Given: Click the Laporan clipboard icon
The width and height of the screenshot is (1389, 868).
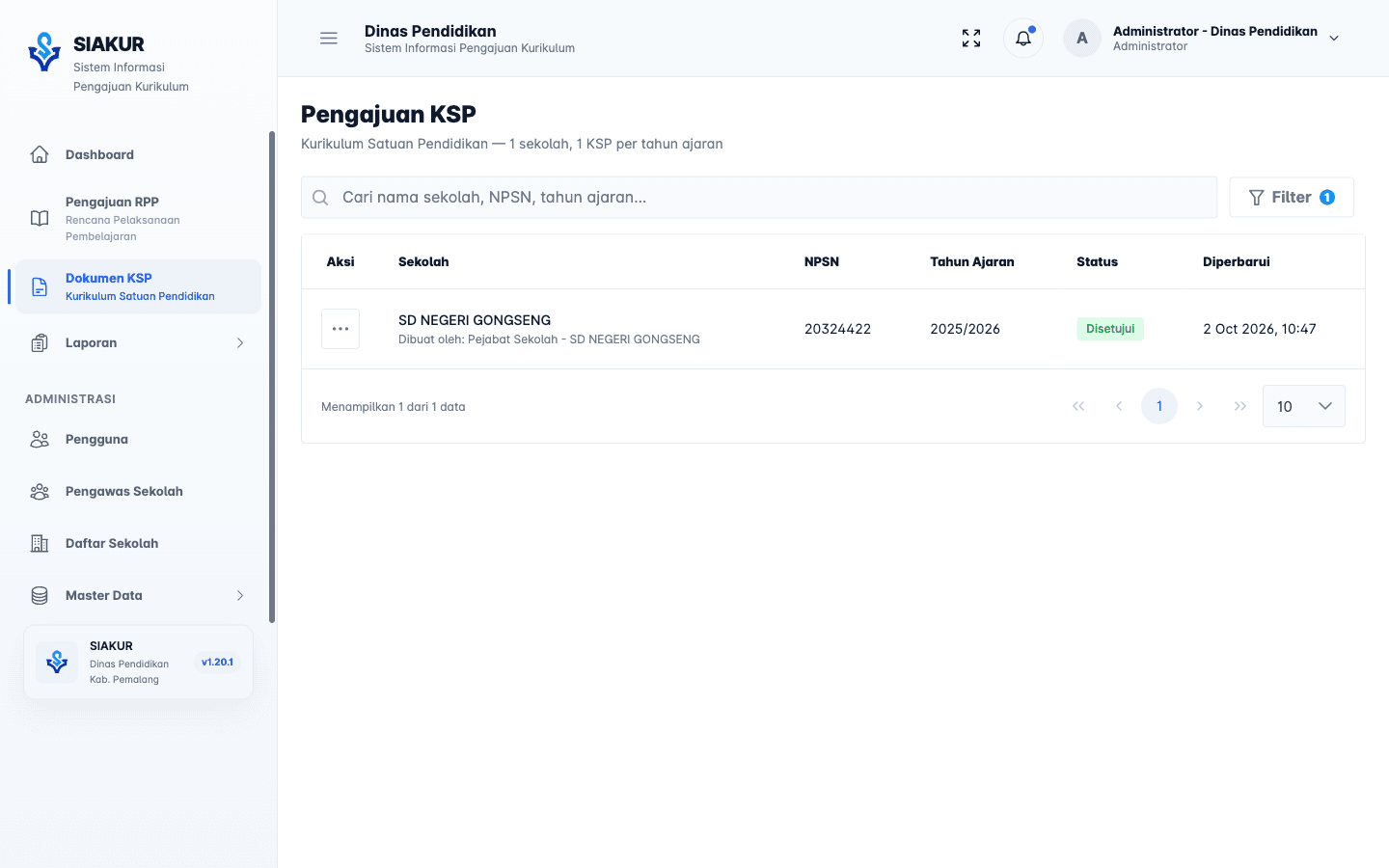Looking at the screenshot, I should [40, 342].
